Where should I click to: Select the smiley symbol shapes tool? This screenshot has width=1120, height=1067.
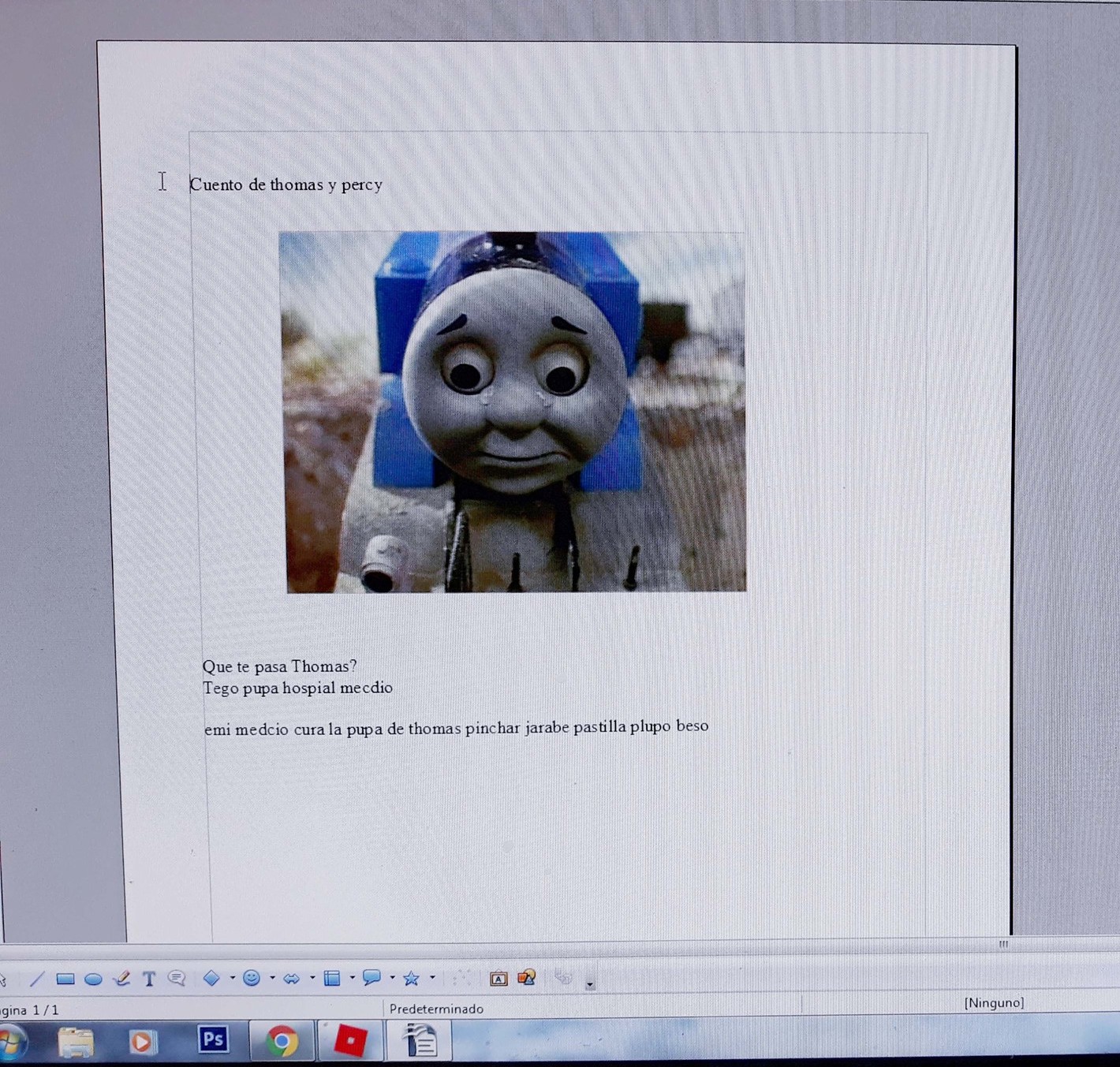tap(252, 978)
